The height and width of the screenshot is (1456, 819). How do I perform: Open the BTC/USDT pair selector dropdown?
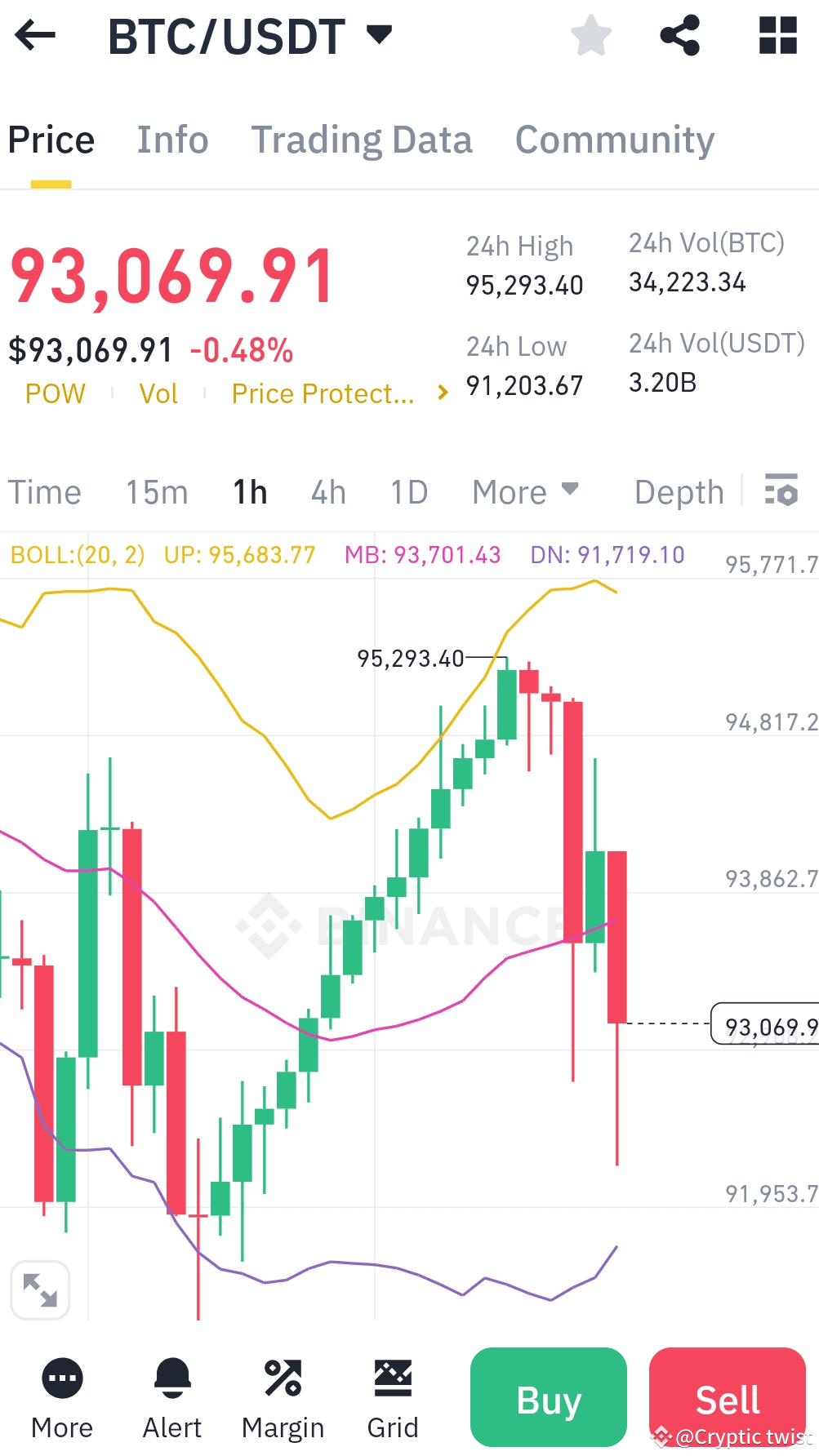[377, 35]
